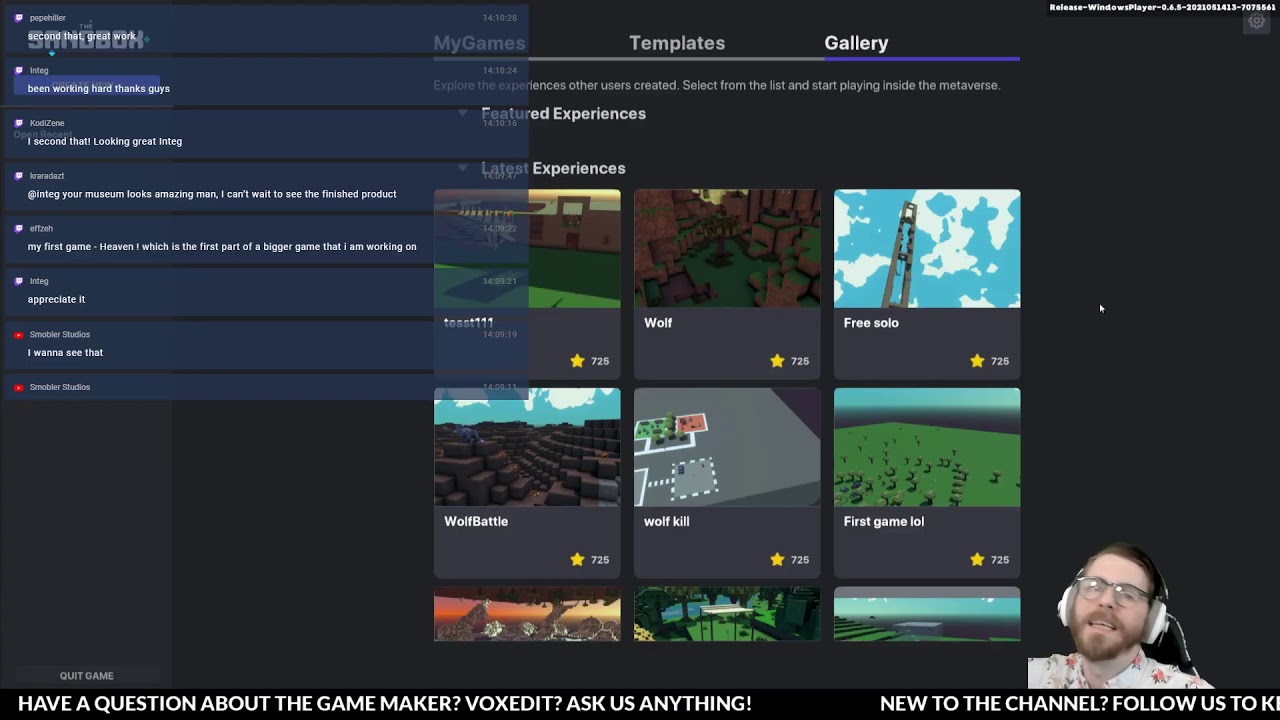Screen dimensions: 1280x720
Task: Click the star icon on First game lol card
Action: [977, 560]
